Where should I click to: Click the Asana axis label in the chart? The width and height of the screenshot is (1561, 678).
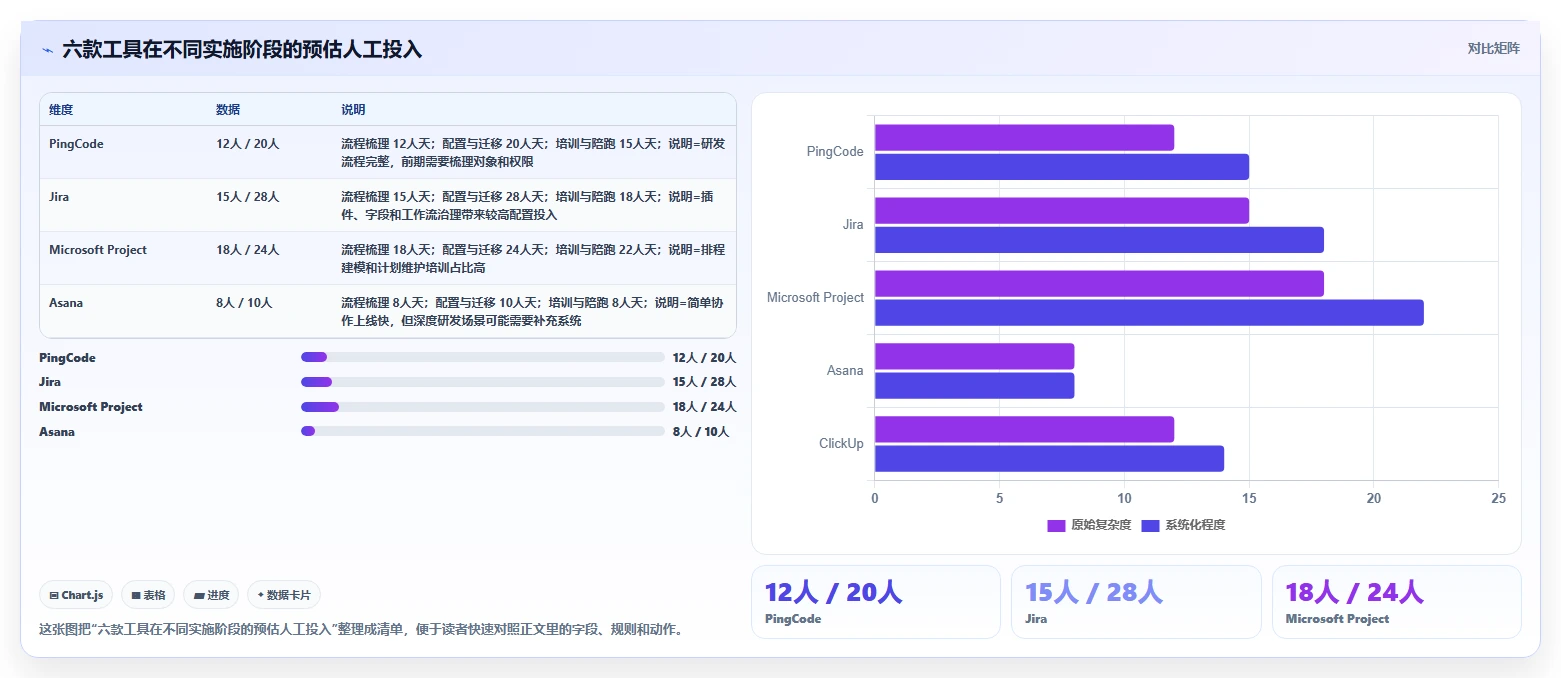[x=845, y=371]
